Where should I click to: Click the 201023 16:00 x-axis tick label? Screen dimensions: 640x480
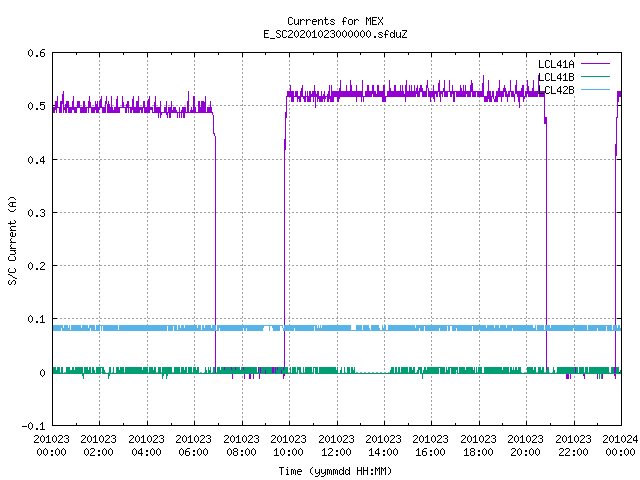pos(431,445)
